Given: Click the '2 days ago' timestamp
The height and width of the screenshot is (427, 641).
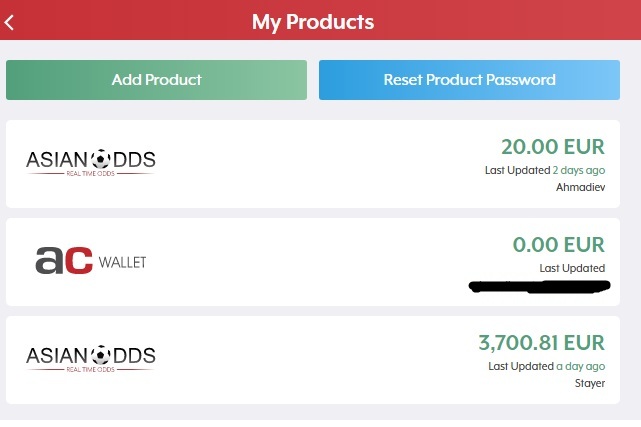Looking at the screenshot, I should 579,170.
